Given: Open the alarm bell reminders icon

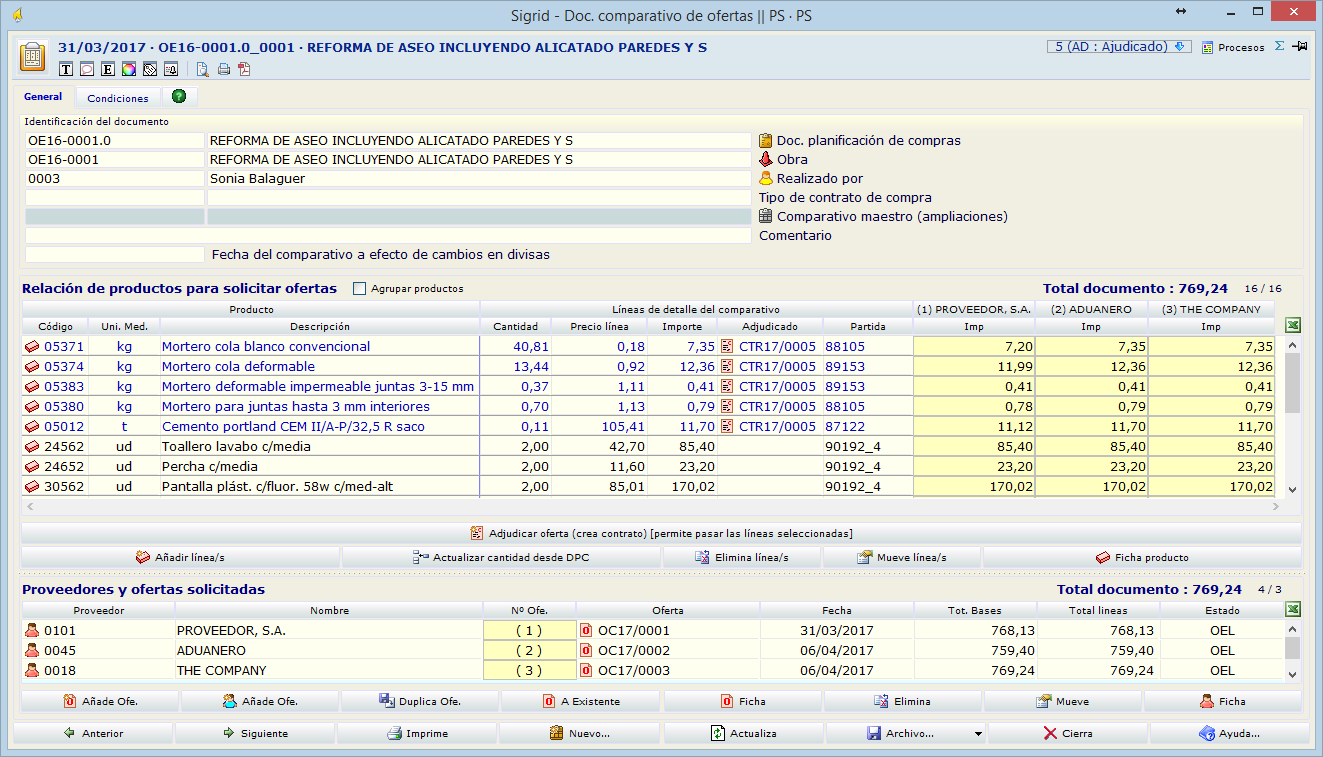Looking at the screenshot, I should click(171, 69).
